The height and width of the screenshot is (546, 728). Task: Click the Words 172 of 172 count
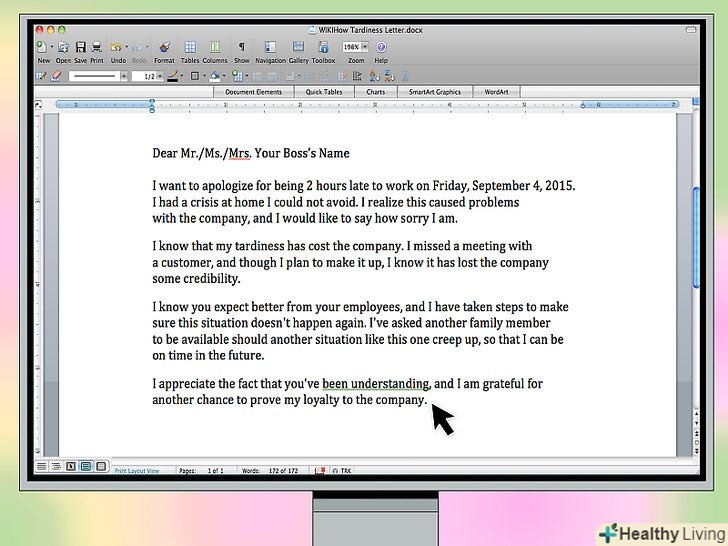[x=270, y=470]
